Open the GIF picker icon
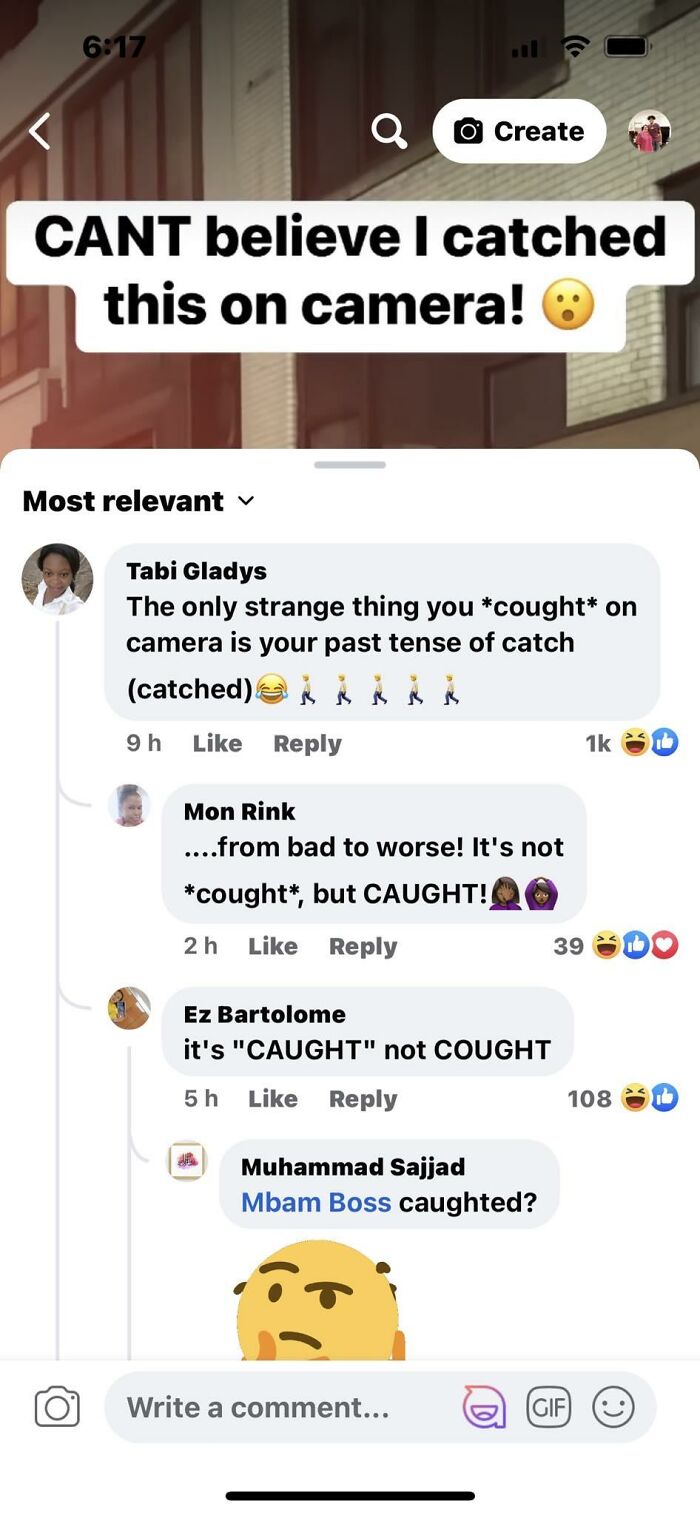This screenshot has width=700, height=1515. click(548, 1407)
